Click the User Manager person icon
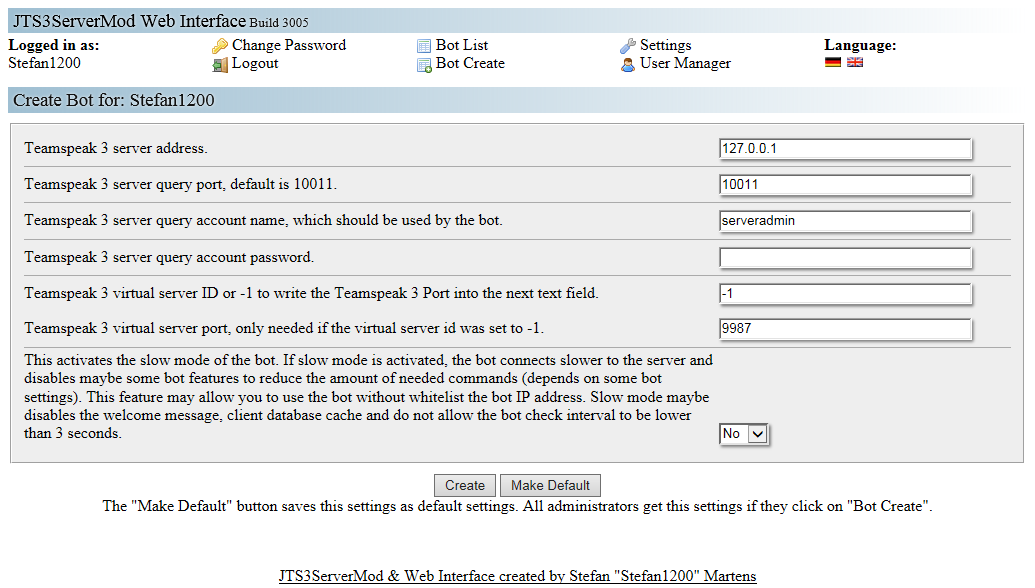 tap(628, 65)
